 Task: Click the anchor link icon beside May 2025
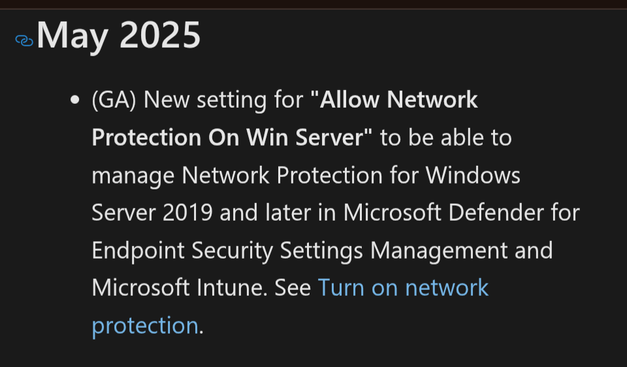[24, 41]
